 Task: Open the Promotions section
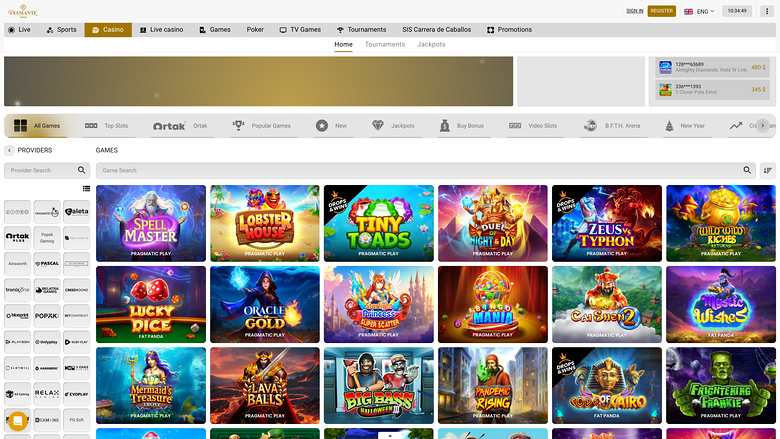509,30
